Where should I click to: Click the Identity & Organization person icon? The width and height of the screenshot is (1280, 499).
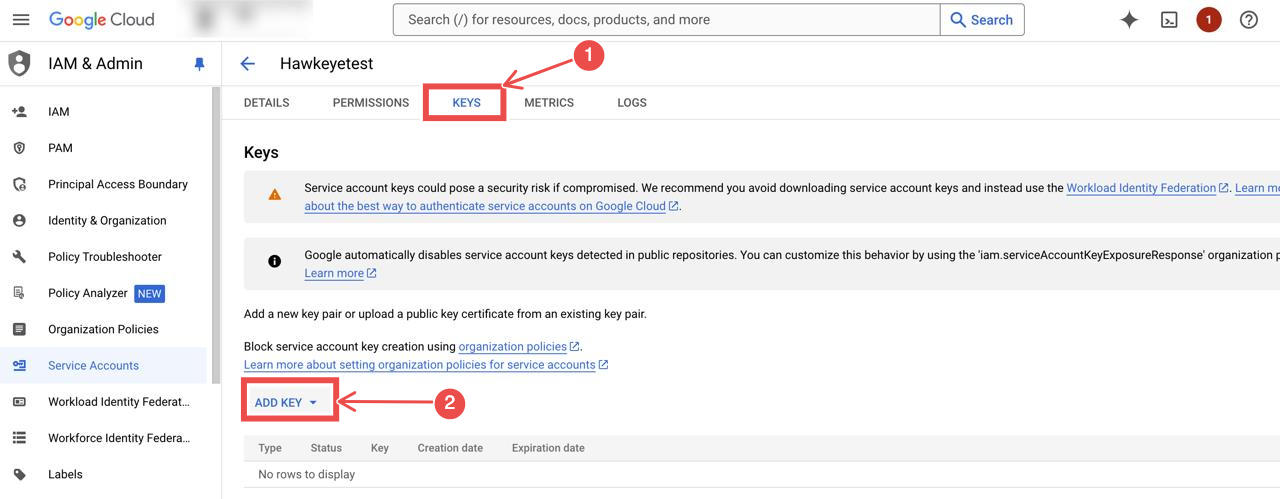19,221
